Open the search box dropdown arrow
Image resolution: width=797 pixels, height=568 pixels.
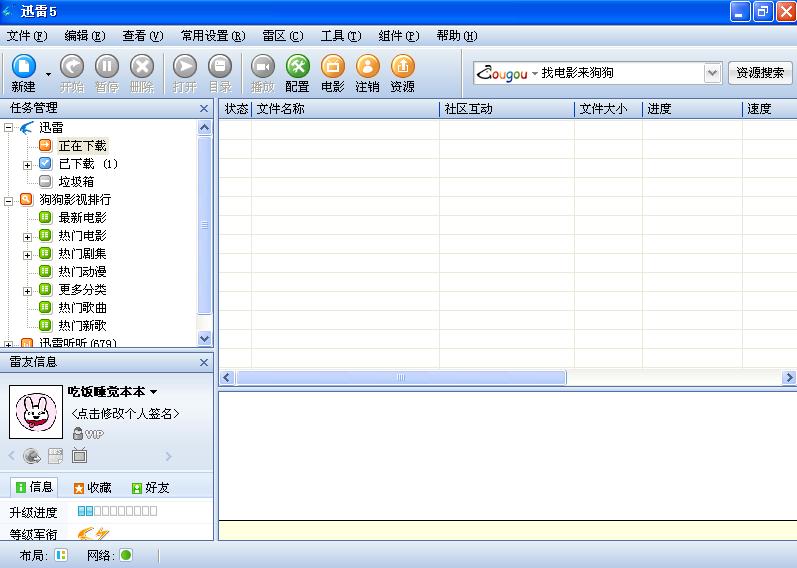tap(713, 73)
